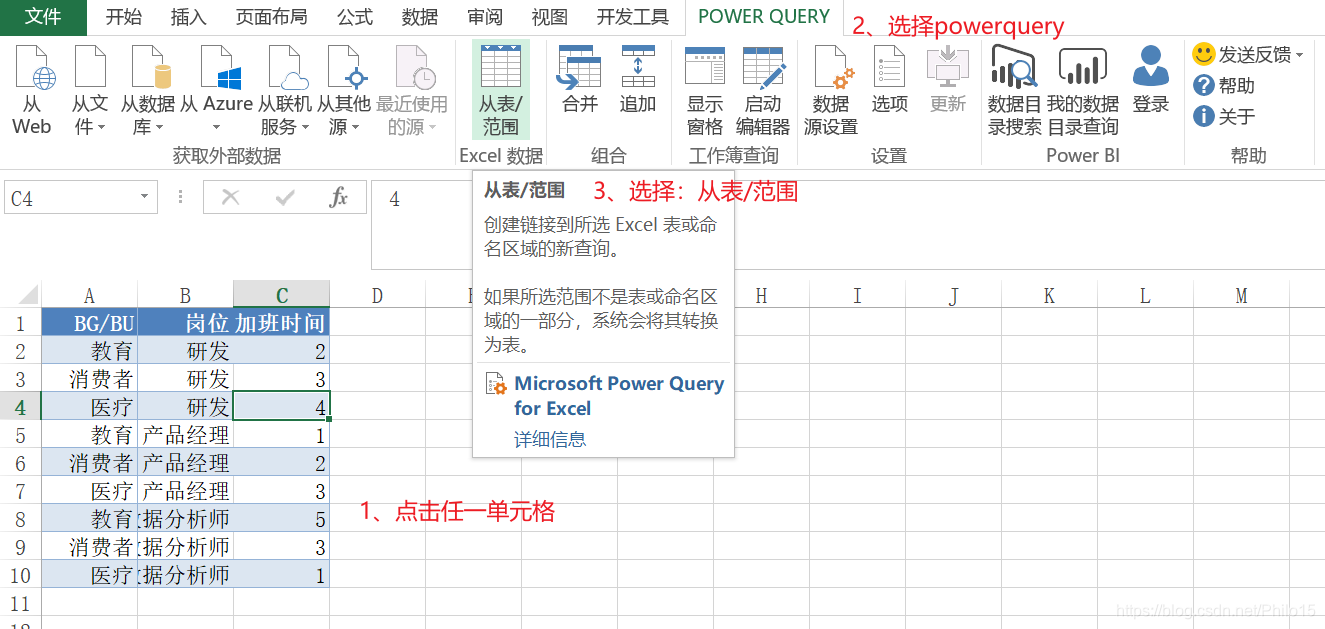Click the Insert Function fx icon
The width and height of the screenshot is (1325, 629).
point(338,198)
